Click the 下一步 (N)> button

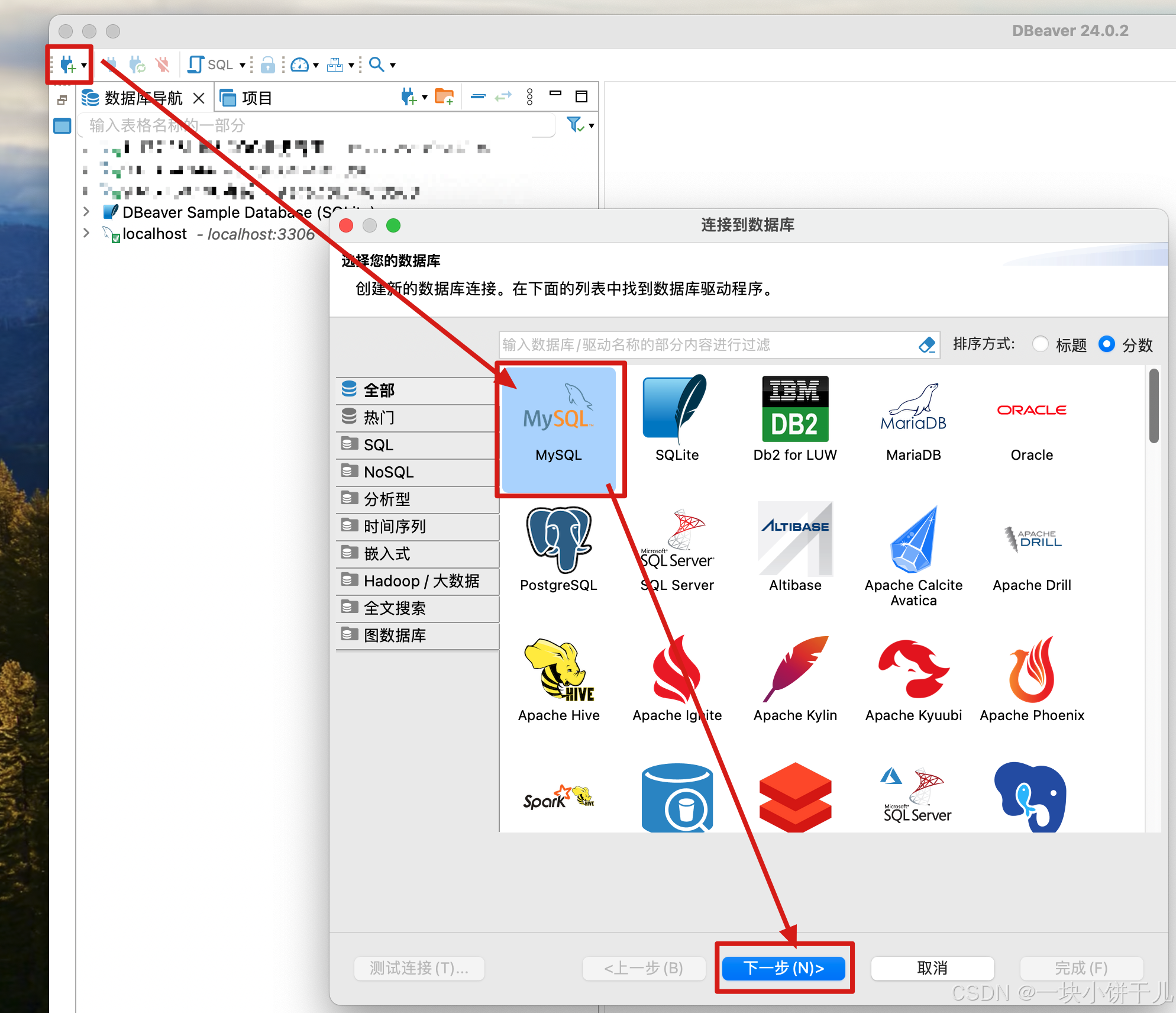point(784,968)
